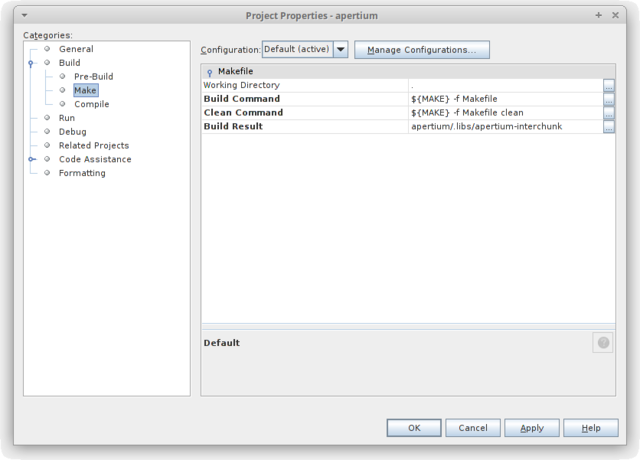Click the Build Command value field
The height and width of the screenshot is (460, 640).
point(504,100)
